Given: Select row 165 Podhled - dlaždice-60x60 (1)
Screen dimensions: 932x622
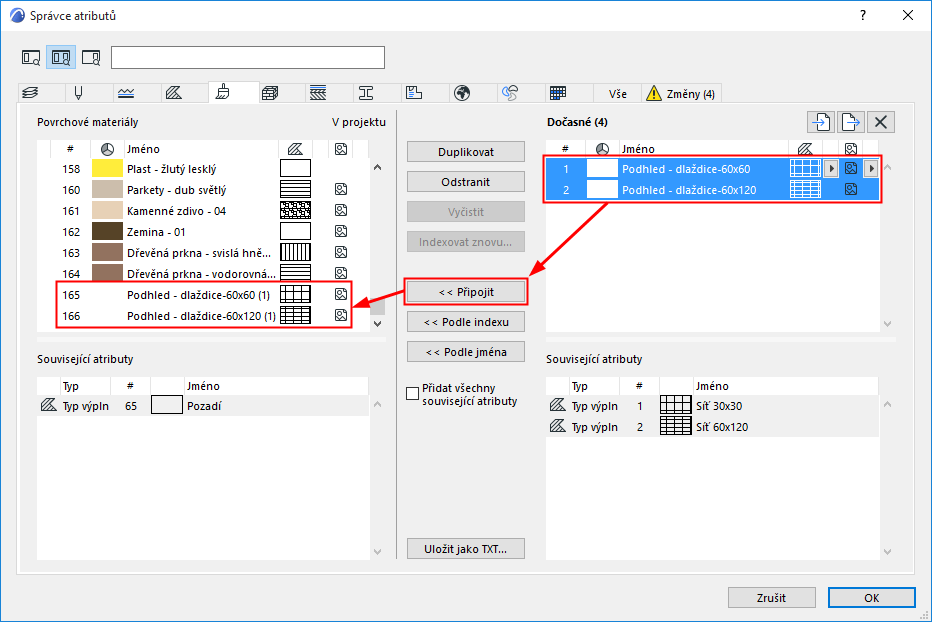Looking at the screenshot, I should [203, 295].
